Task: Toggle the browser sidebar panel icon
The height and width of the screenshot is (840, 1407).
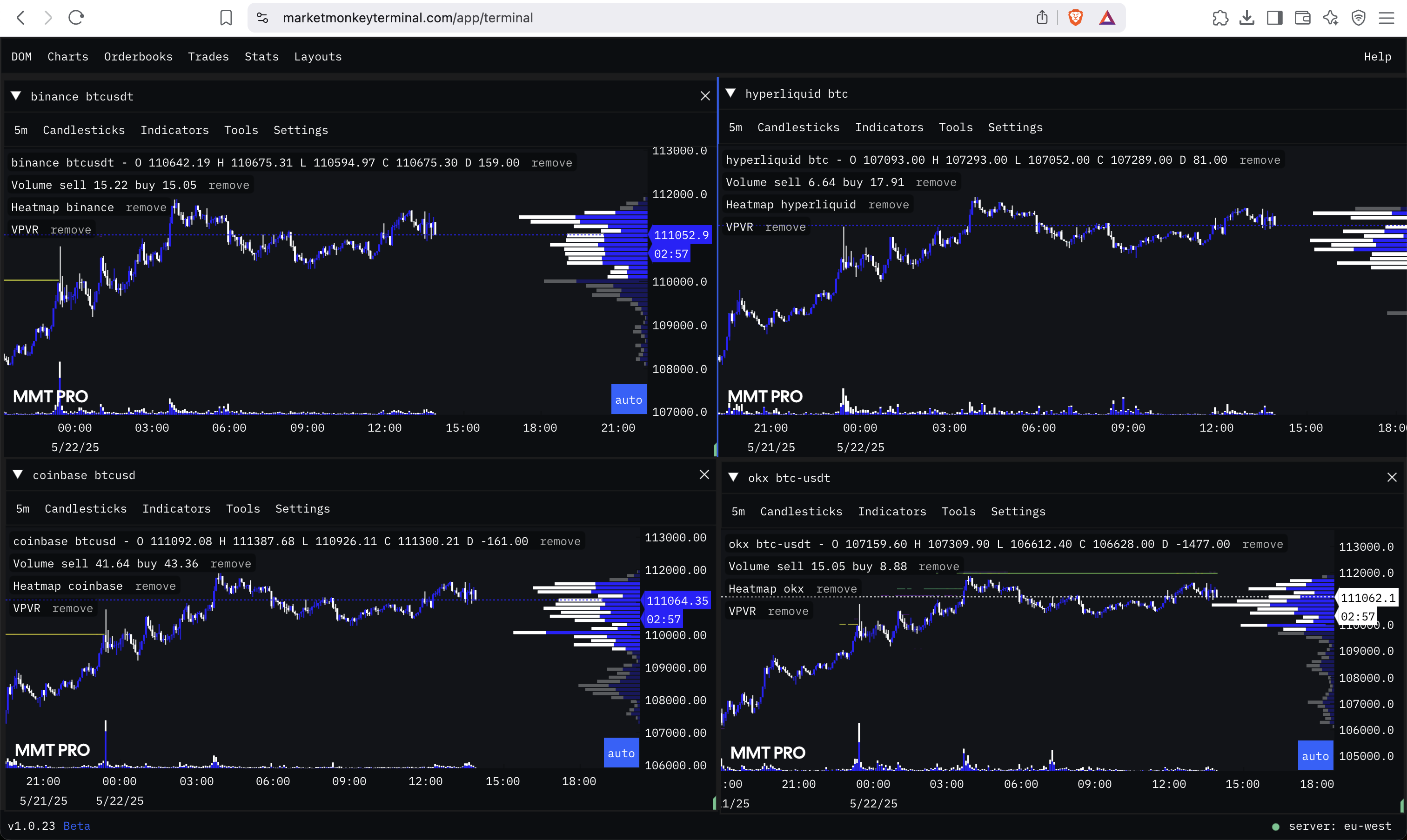Action: click(x=1274, y=18)
